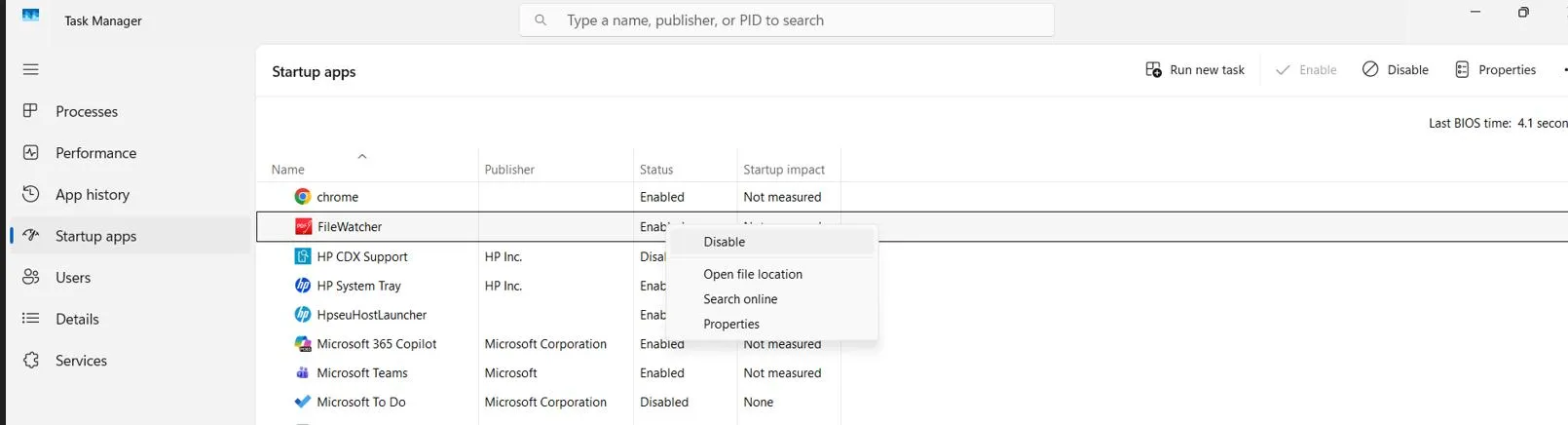Select the HP CDX Support row name
The width and height of the screenshot is (1568, 425).
point(362,256)
